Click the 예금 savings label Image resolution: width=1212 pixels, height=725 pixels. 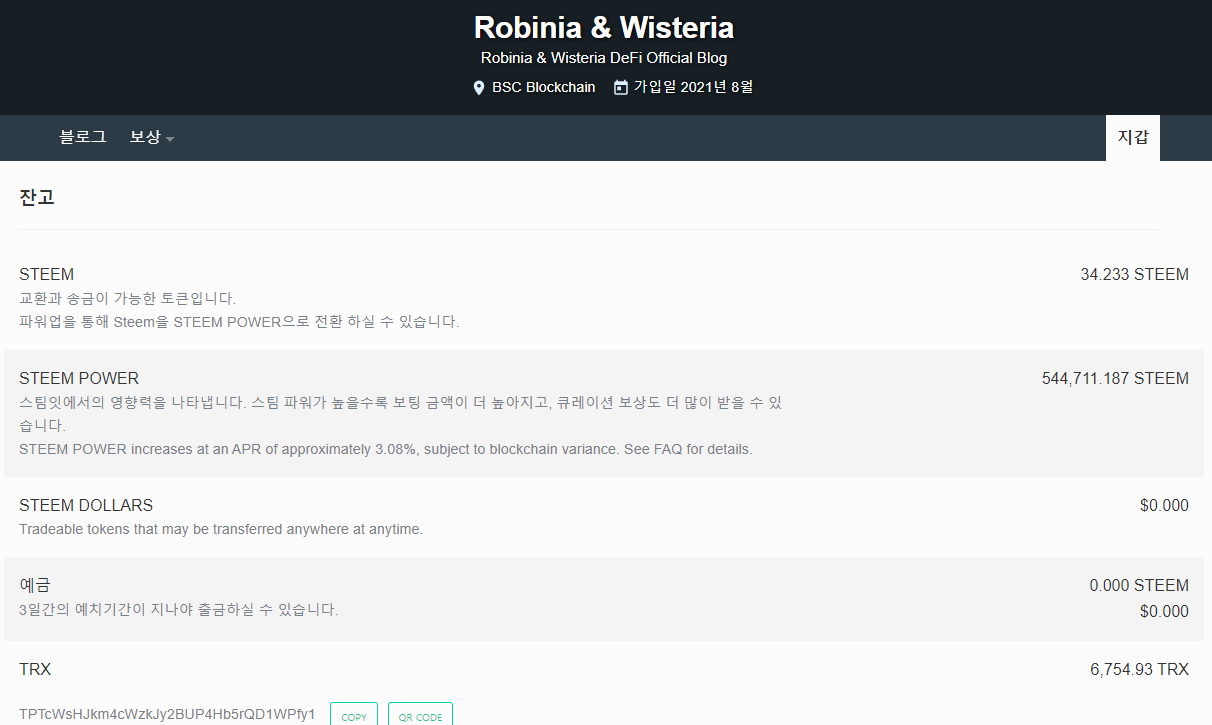[35, 585]
